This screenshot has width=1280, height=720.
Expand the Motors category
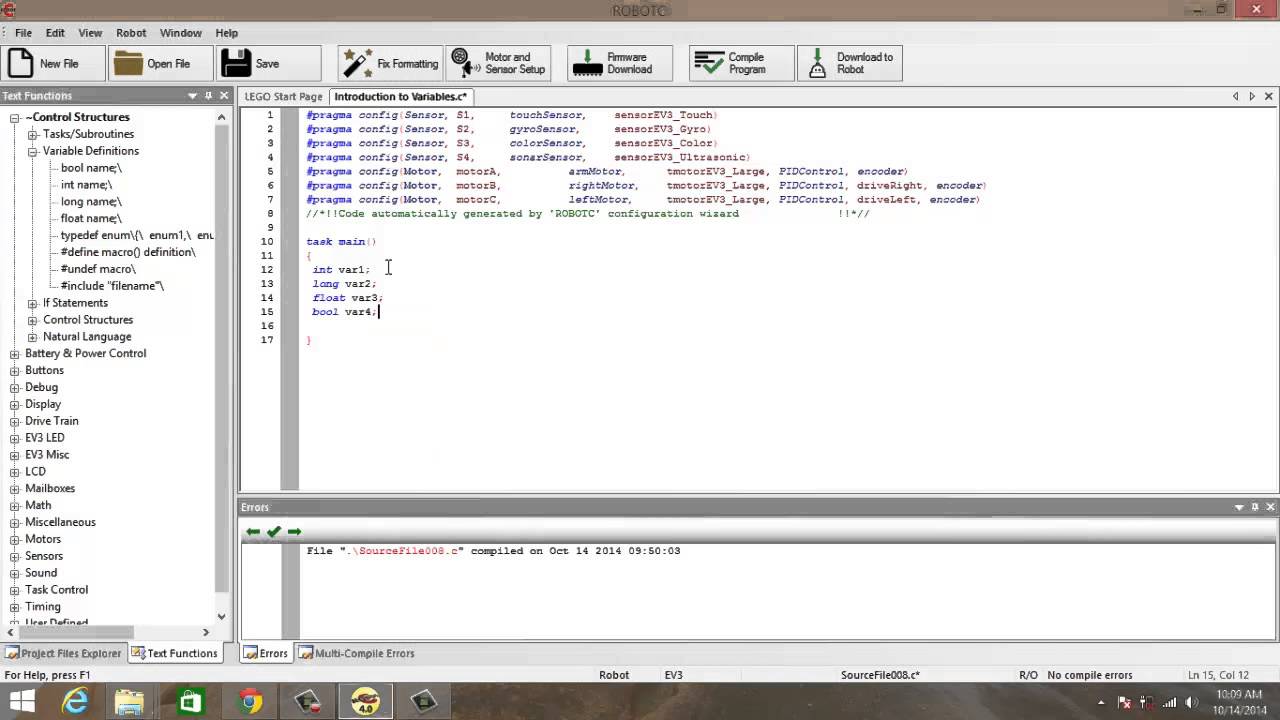tap(15, 539)
